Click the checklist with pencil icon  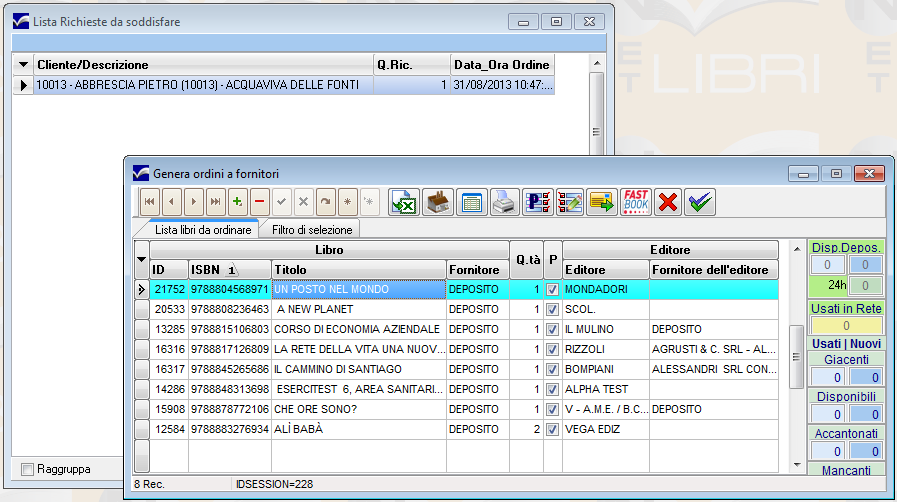pyautogui.click(x=570, y=202)
